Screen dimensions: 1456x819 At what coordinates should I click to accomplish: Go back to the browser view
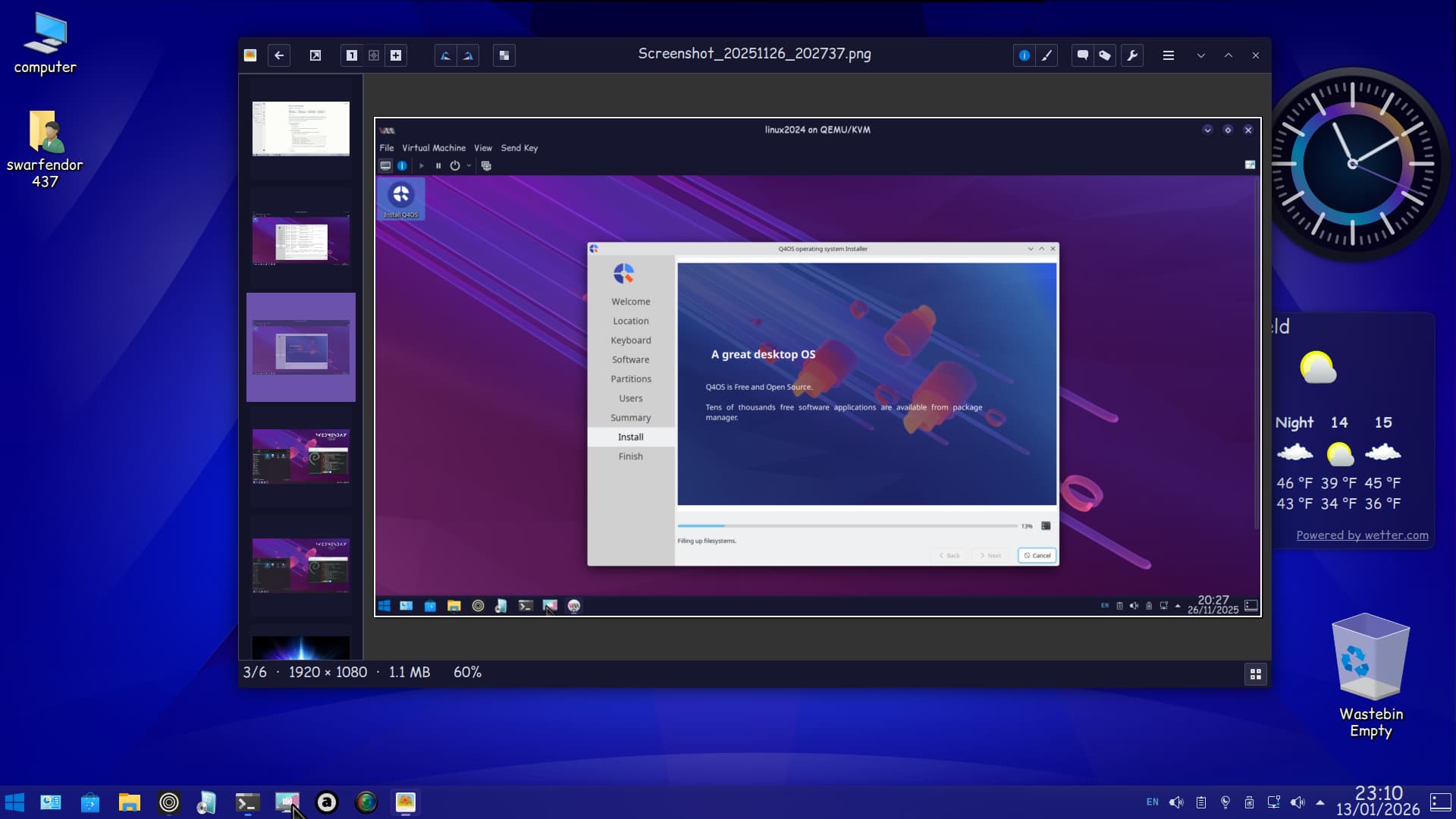279,55
